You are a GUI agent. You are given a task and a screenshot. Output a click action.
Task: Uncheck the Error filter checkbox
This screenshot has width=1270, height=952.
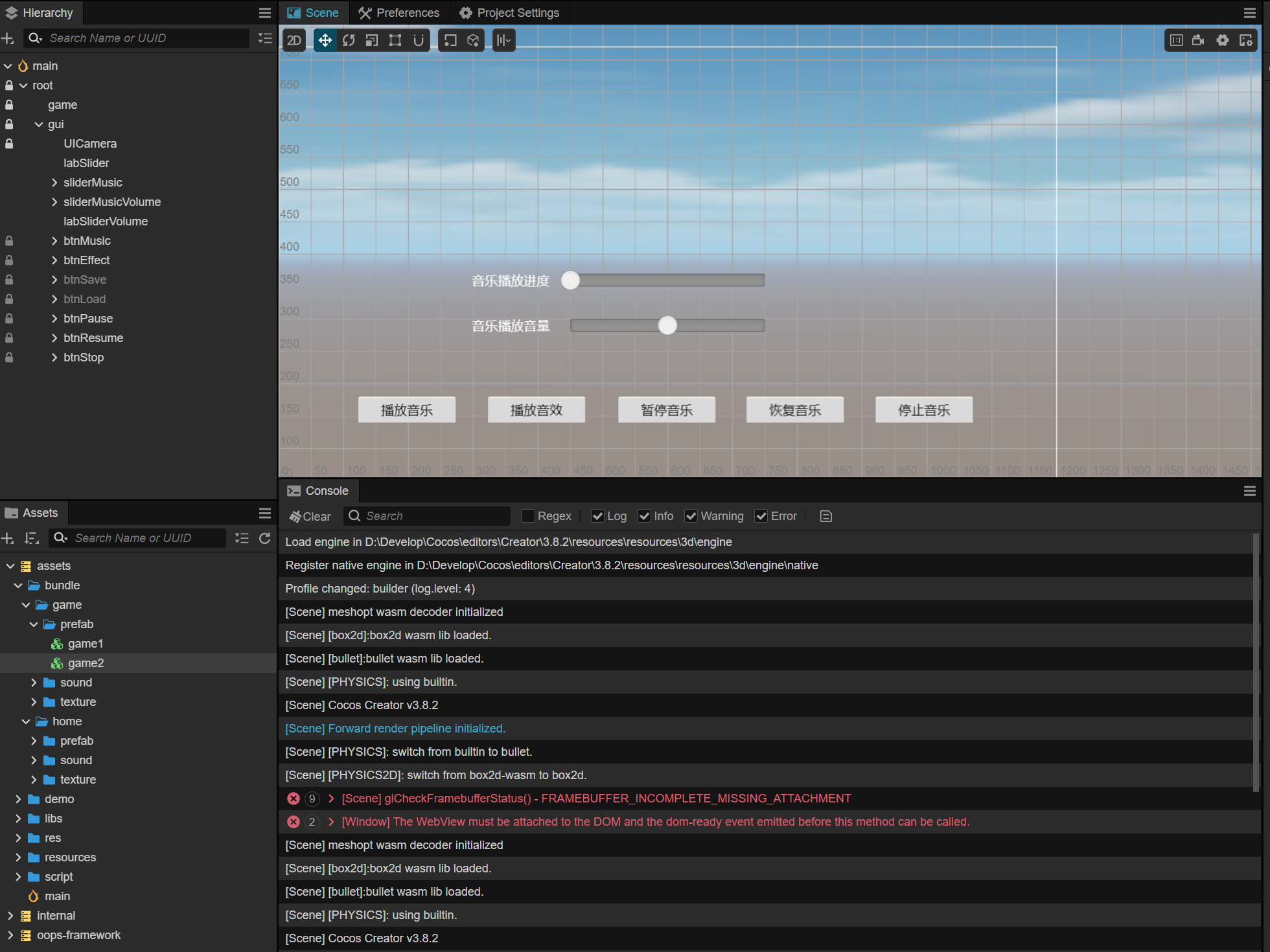coord(761,516)
